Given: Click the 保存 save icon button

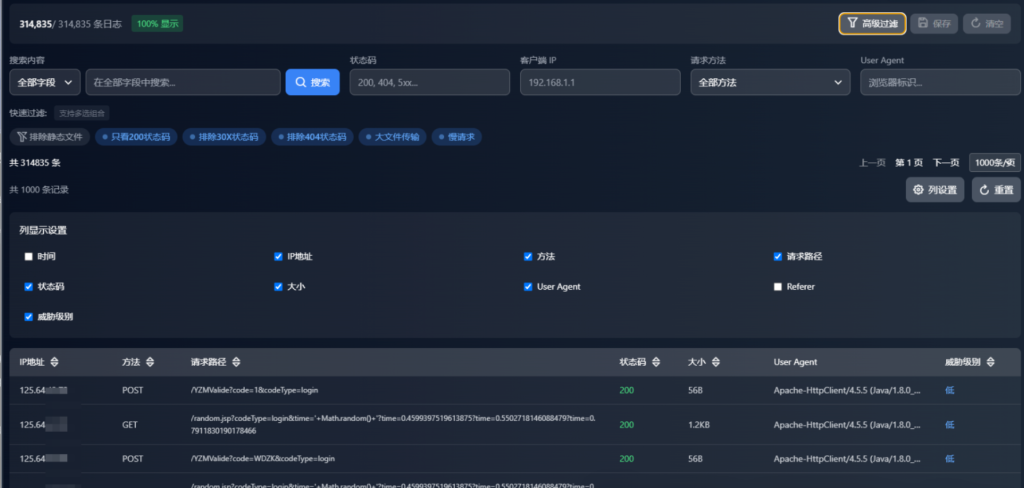Looking at the screenshot, I should pyautogui.click(x=934, y=23).
